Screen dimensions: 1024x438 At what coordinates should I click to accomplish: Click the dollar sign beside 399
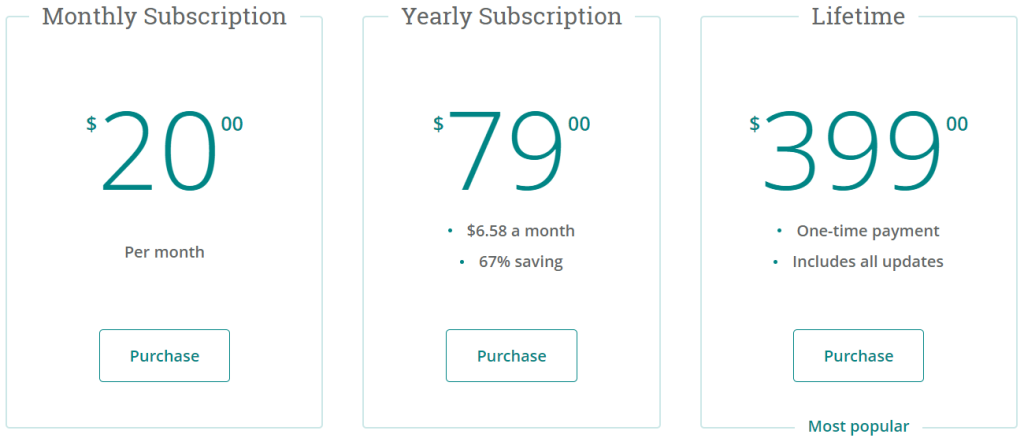click(x=754, y=123)
